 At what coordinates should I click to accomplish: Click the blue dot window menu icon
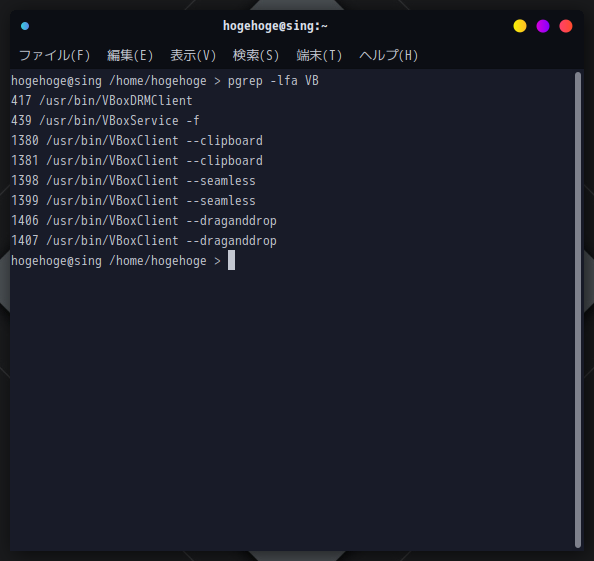(x=25, y=26)
